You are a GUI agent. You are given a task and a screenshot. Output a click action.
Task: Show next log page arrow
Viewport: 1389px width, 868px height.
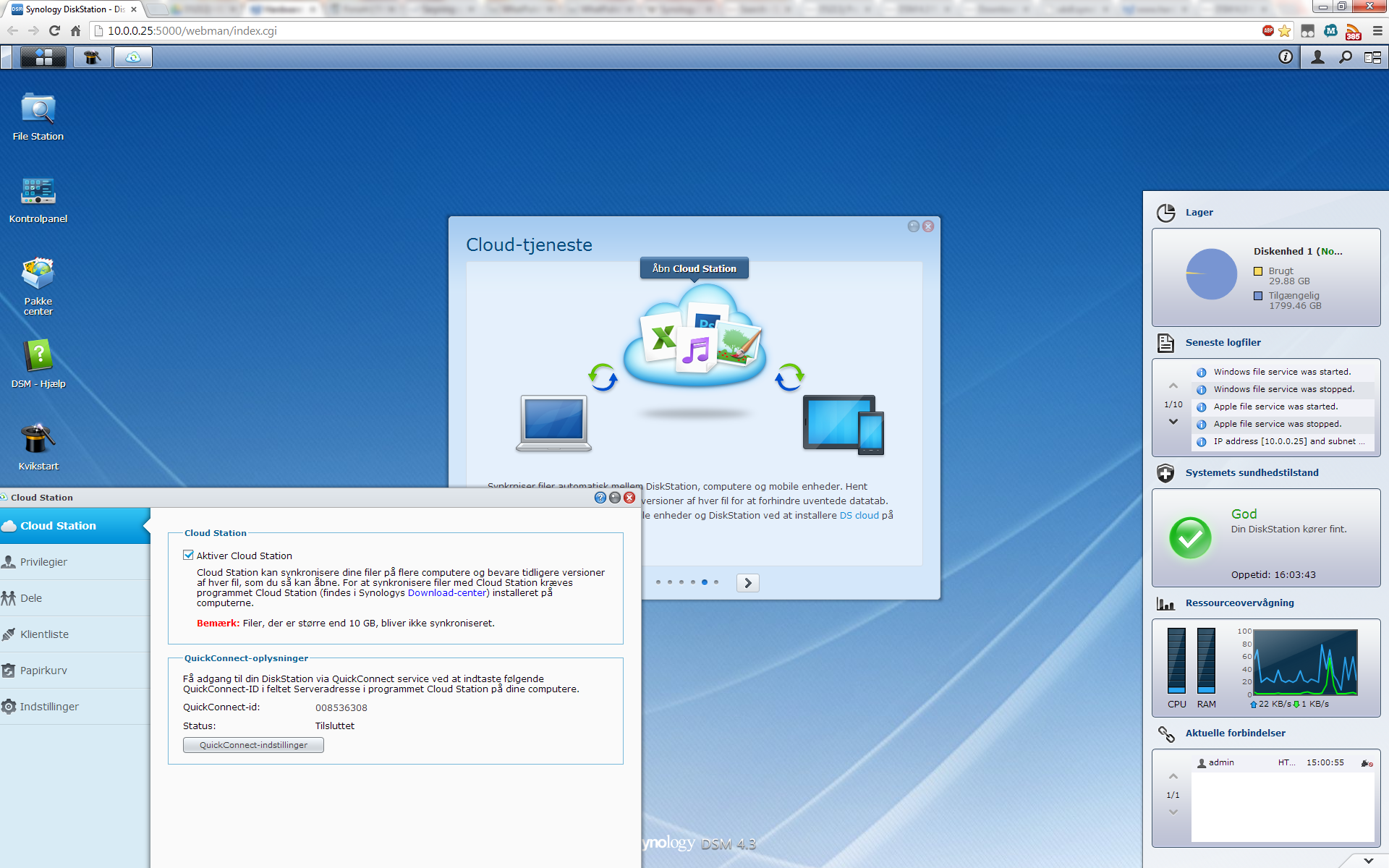1173,422
